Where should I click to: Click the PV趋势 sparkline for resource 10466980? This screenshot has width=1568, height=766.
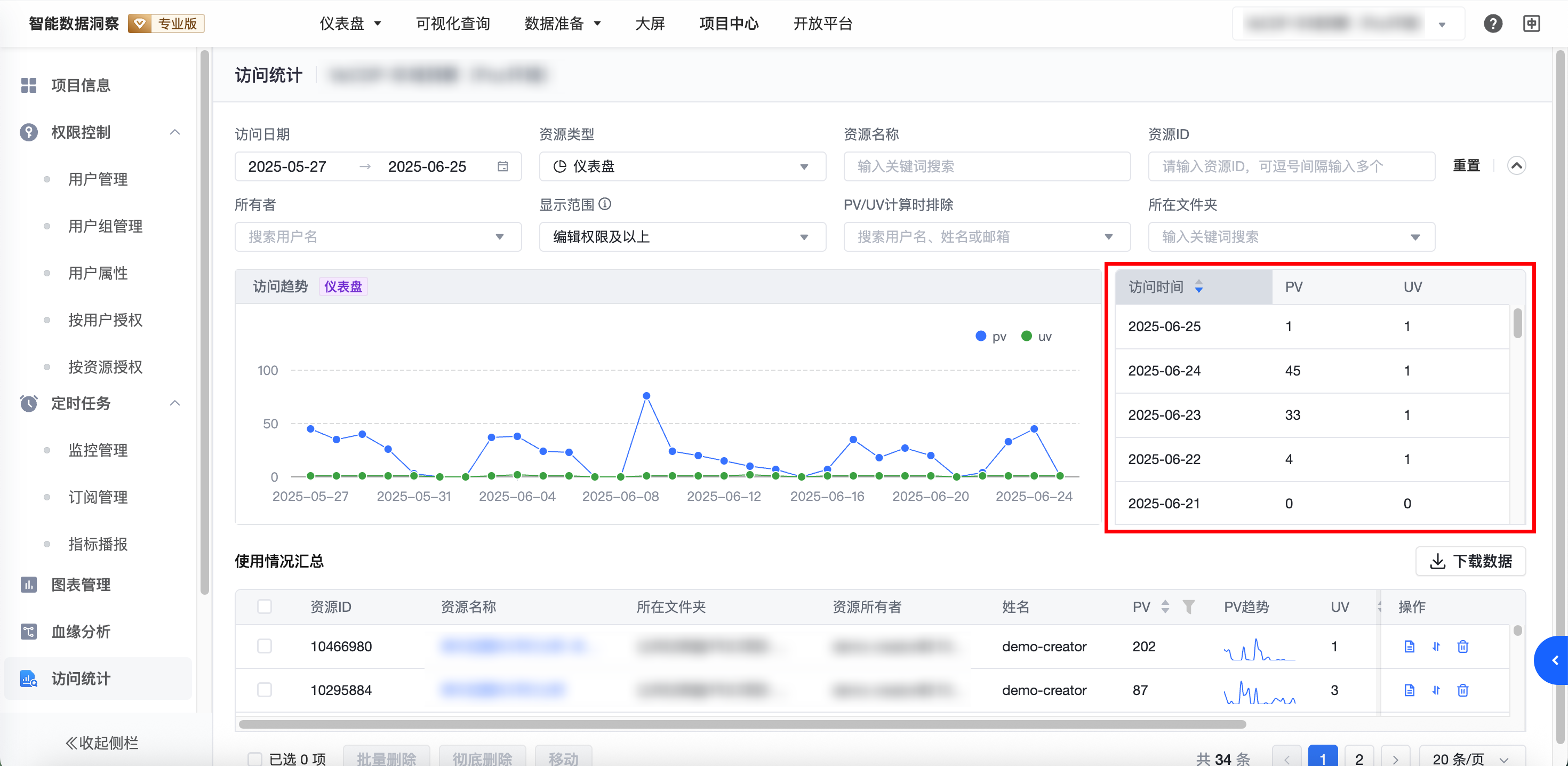click(1259, 649)
